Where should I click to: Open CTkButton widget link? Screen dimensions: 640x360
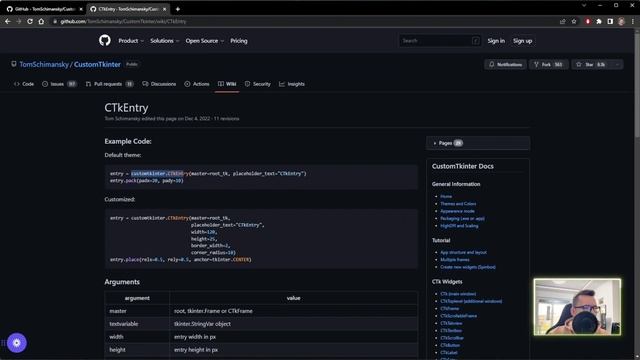pos(450,345)
